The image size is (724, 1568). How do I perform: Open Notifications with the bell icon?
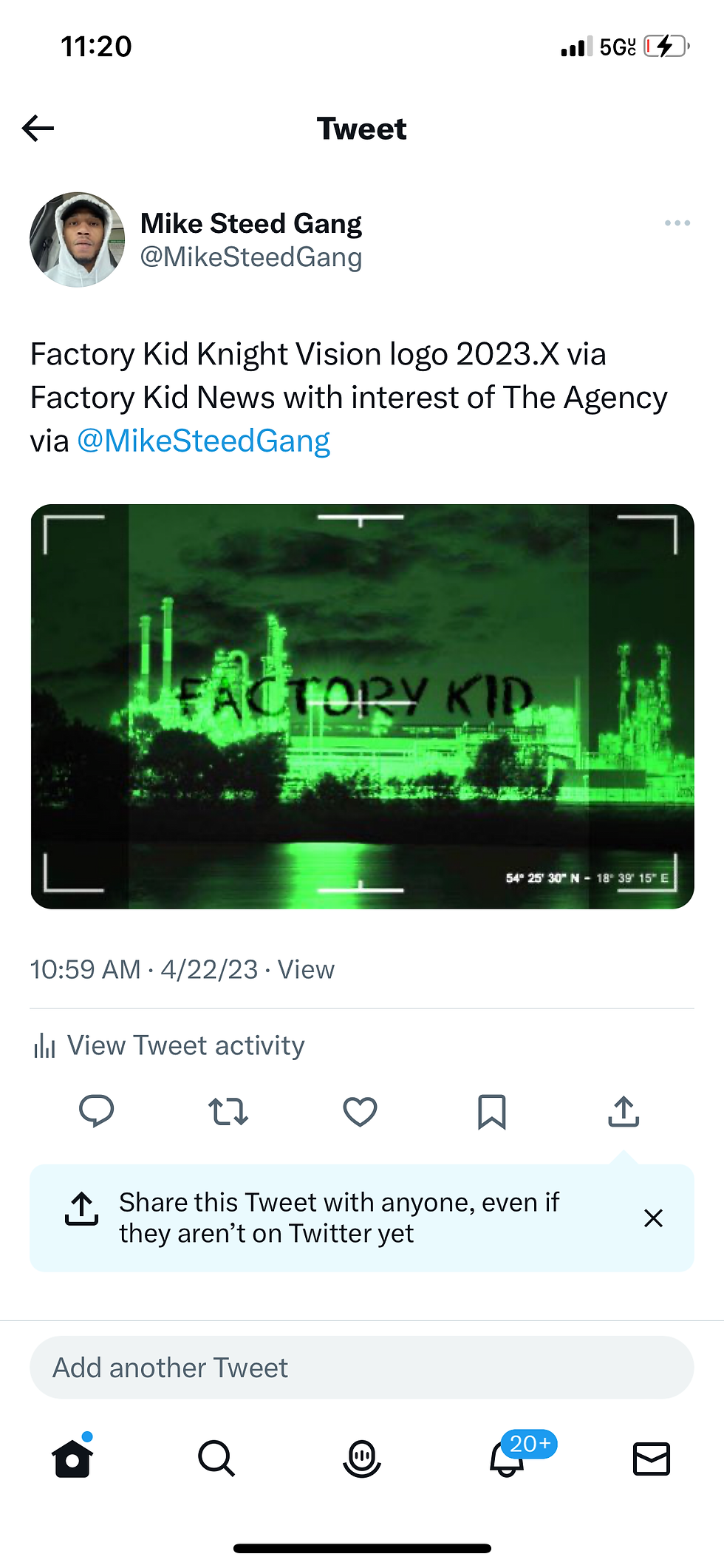tap(507, 1459)
